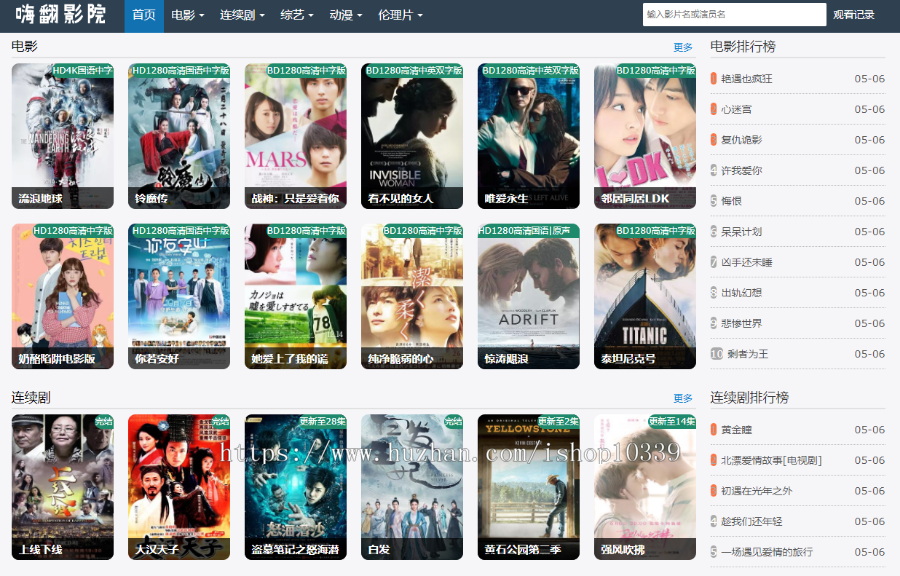Go to the 首页 tab
Image resolution: width=900 pixels, height=576 pixels.
point(144,15)
